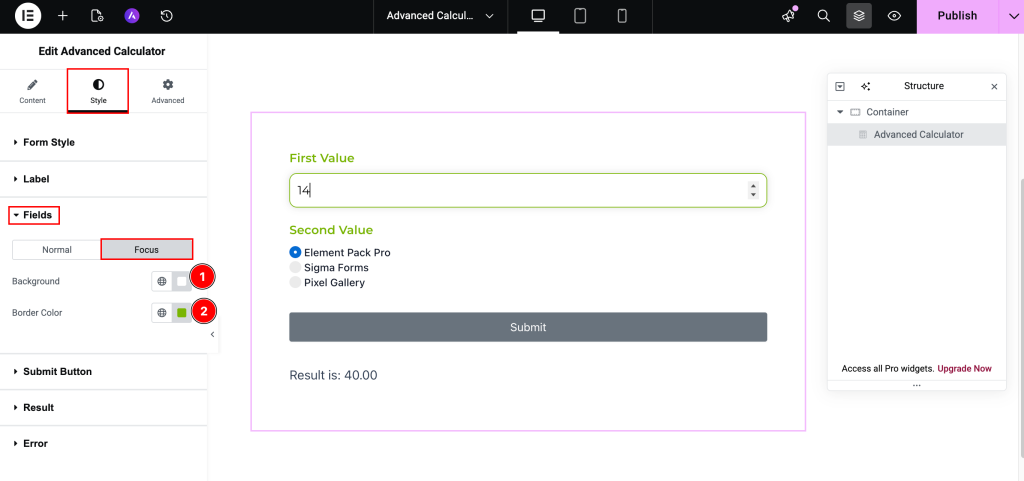
Task: Click the Elementor logo icon
Action: pyautogui.click(x=28, y=16)
